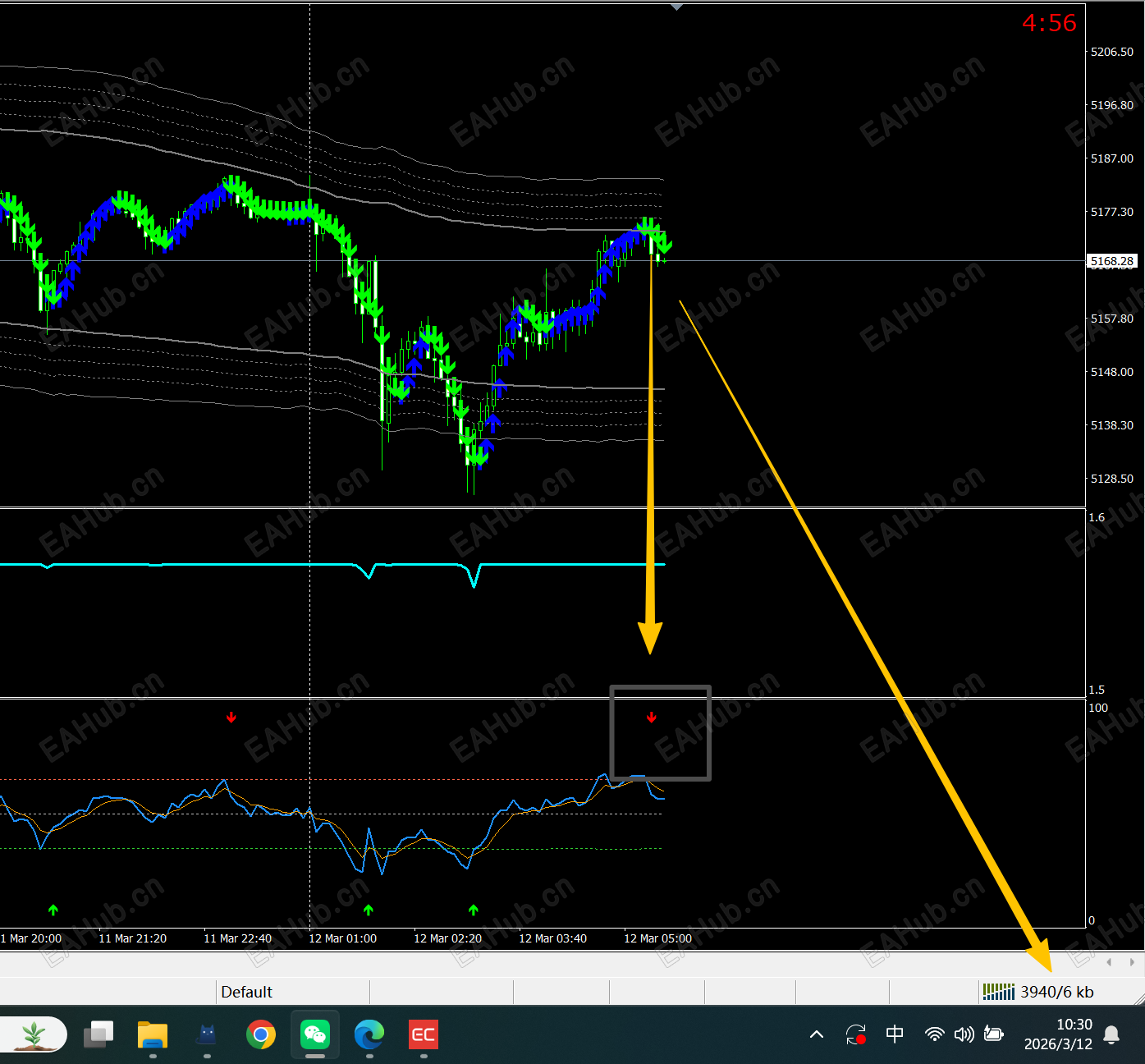Open the plant search icon on taskbar
The image size is (1145, 1064).
tap(34, 1034)
